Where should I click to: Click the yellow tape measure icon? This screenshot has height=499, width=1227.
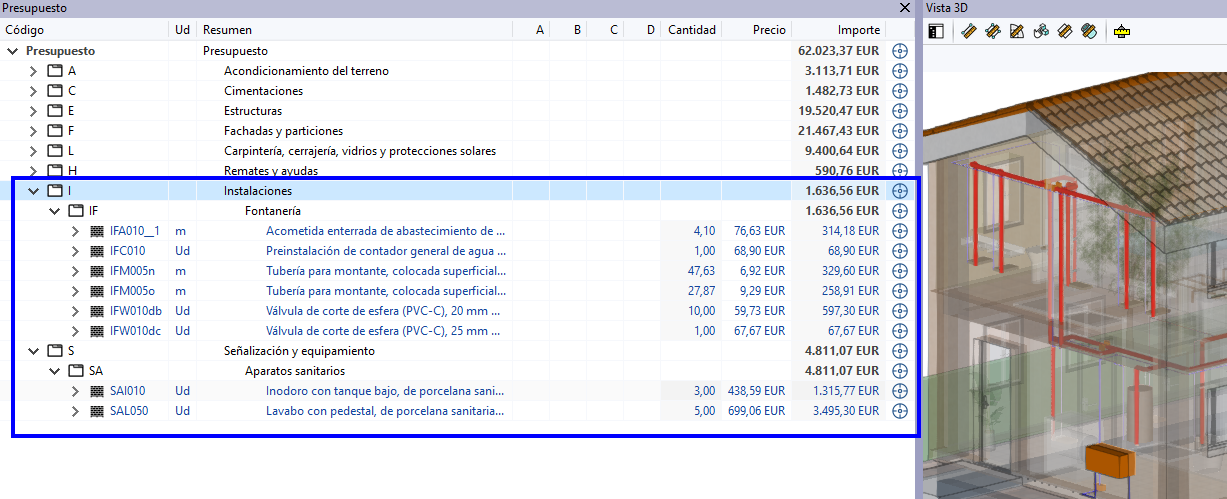pyautogui.click(x=1121, y=31)
